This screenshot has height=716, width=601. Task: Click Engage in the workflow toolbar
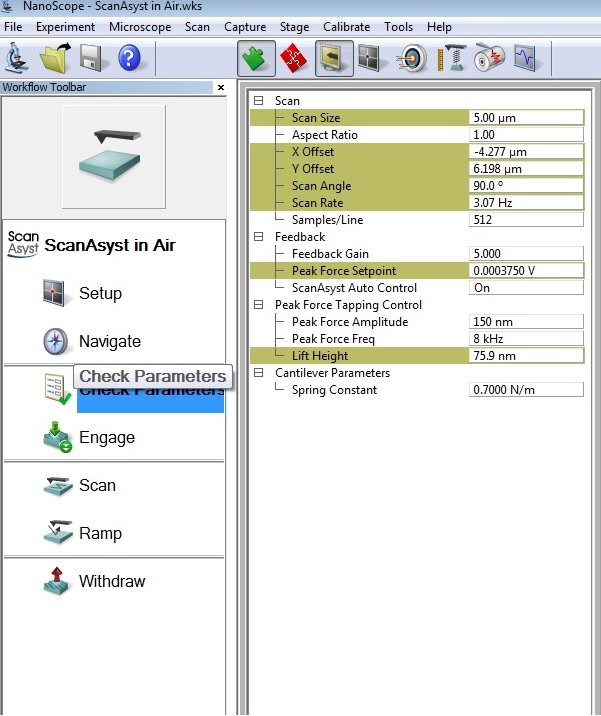point(106,437)
